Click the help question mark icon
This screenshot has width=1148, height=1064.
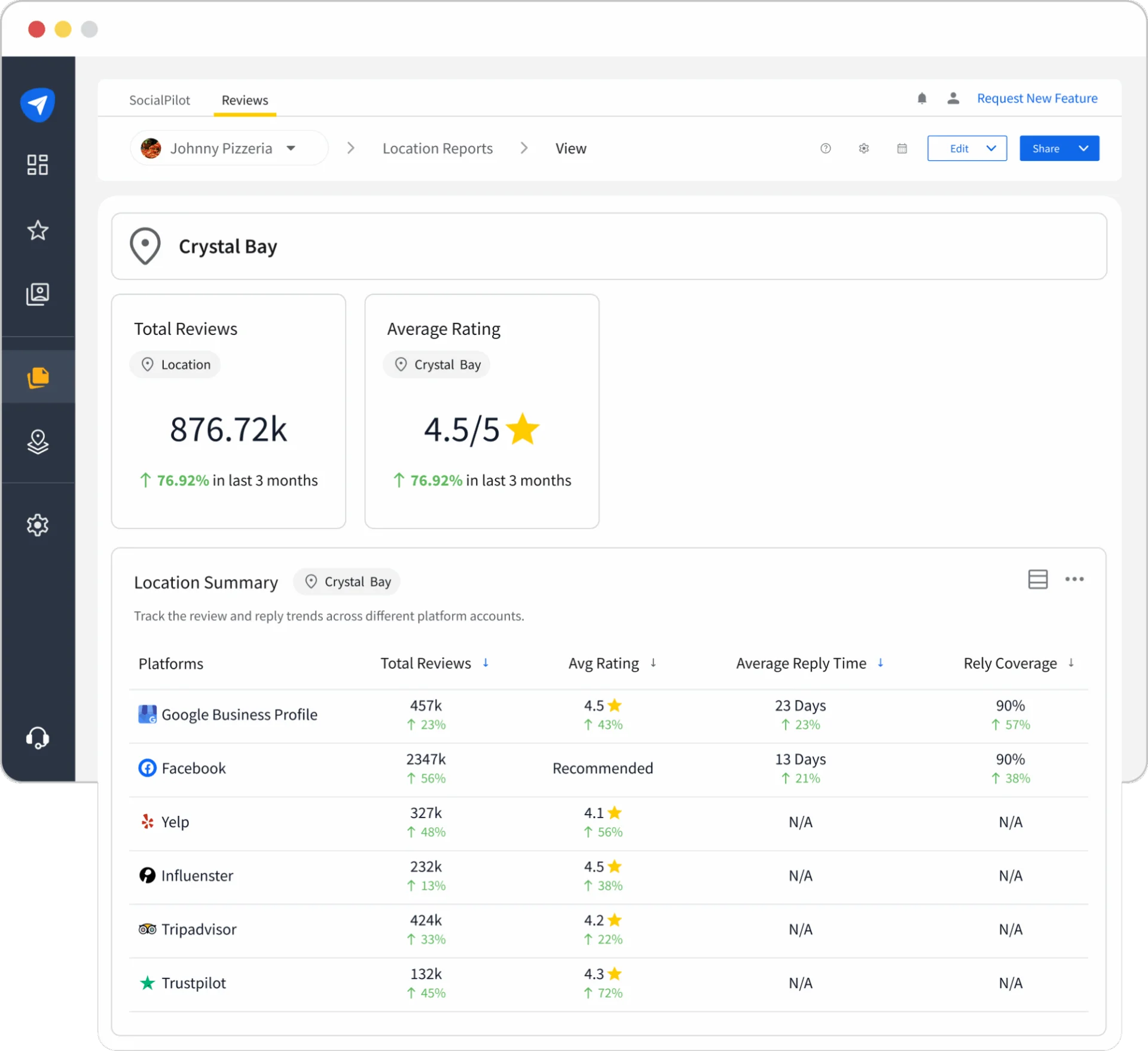[826, 148]
